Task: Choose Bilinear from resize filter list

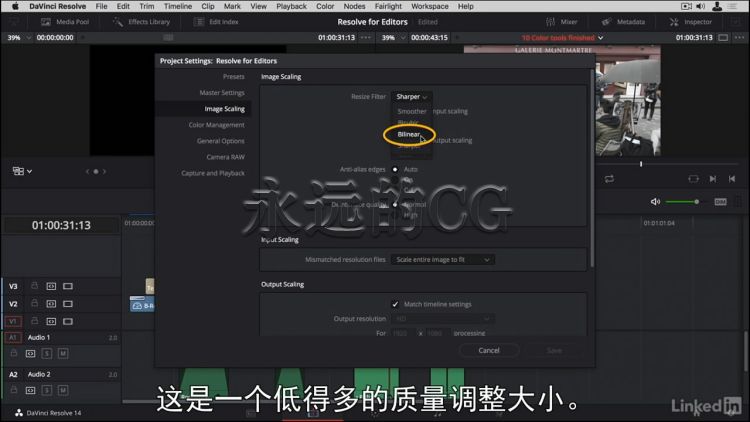Action: point(409,134)
